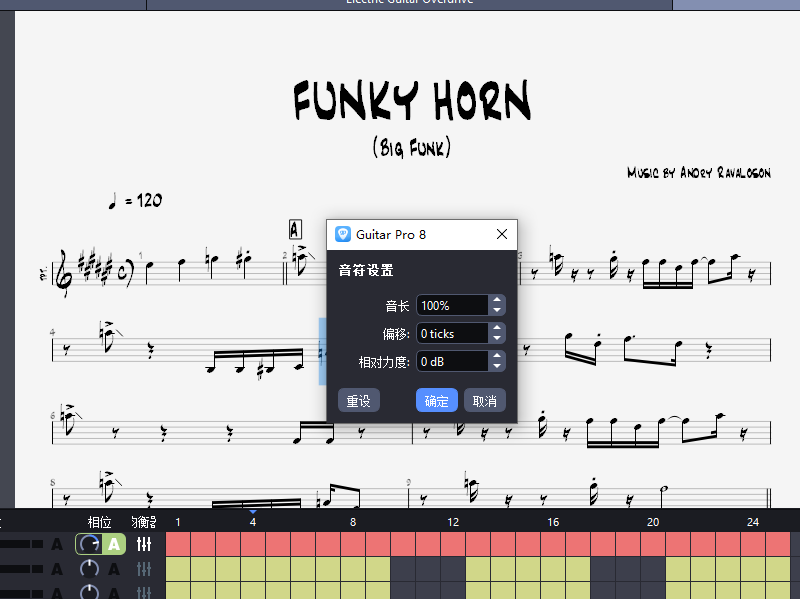Open the equalizer for the Electric Guitar Overdrive track
The image size is (800, 599).
(143, 543)
